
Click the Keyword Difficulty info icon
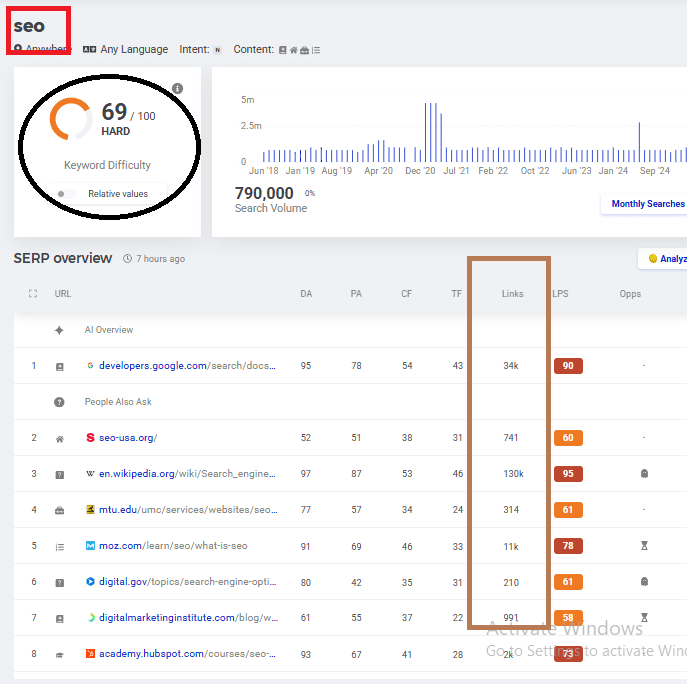(x=178, y=89)
